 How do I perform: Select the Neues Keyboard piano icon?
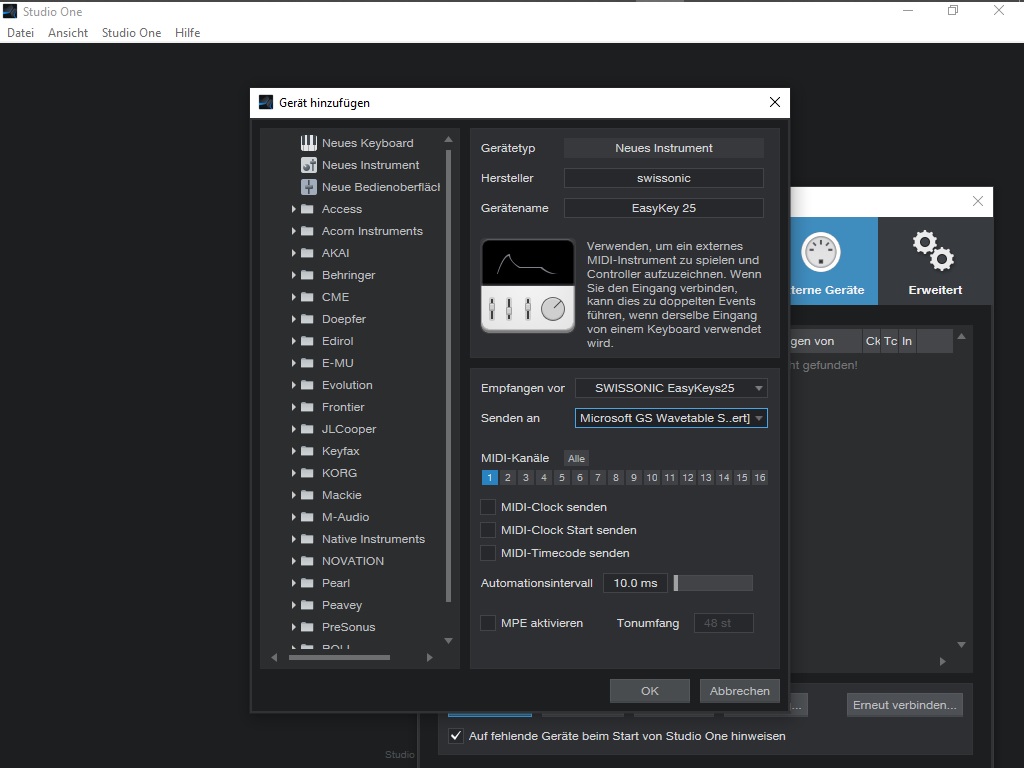tap(308, 143)
